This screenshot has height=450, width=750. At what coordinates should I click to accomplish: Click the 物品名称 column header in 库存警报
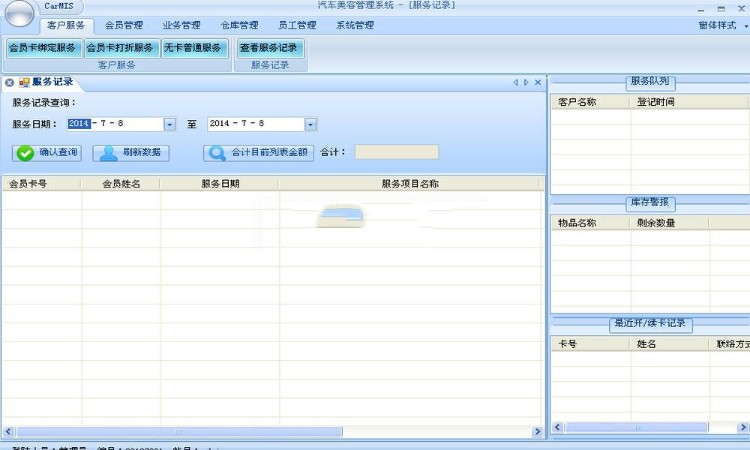point(591,223)
